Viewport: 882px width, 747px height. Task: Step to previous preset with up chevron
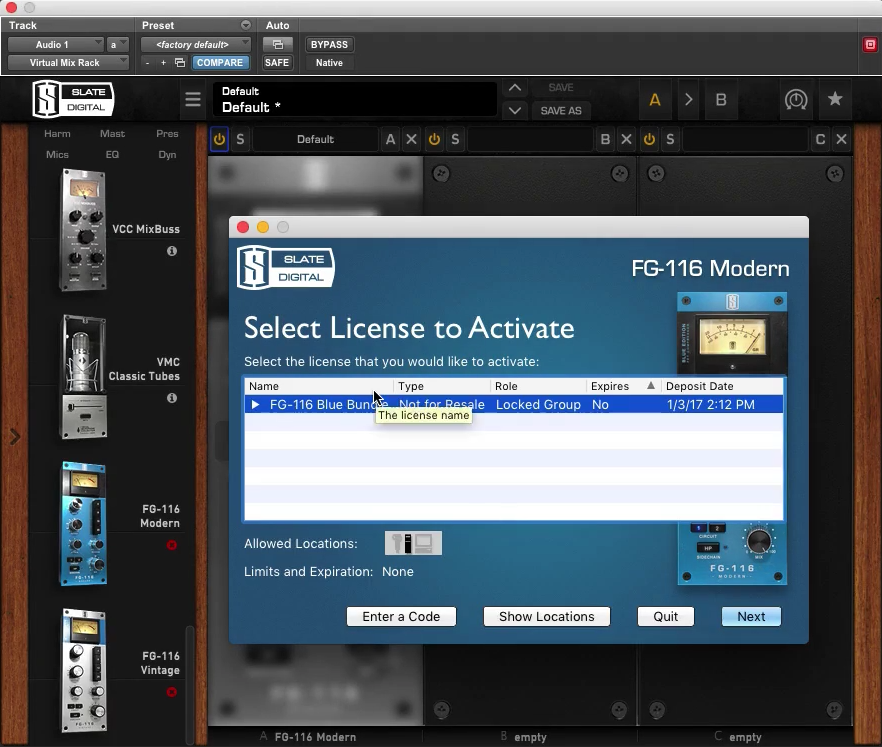click(515, 88)
